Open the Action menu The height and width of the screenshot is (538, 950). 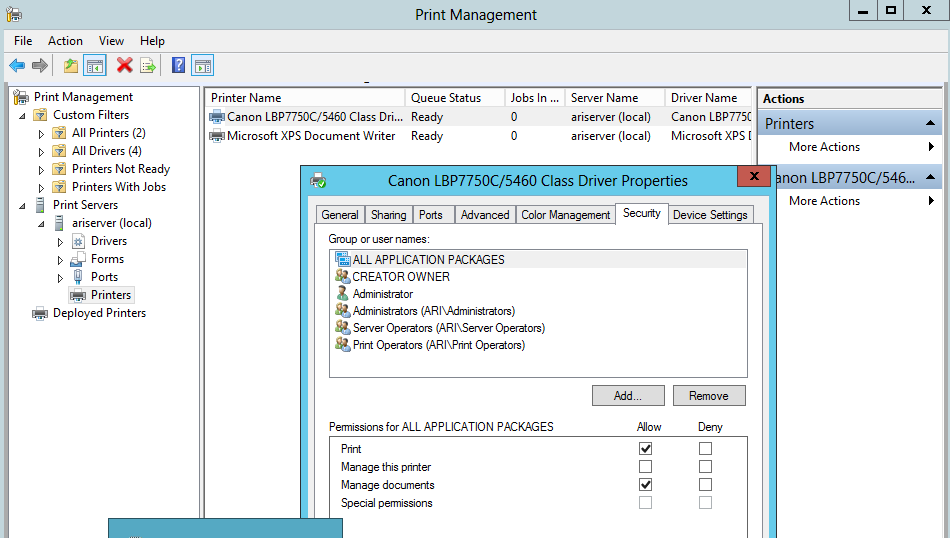coord(65,41)
